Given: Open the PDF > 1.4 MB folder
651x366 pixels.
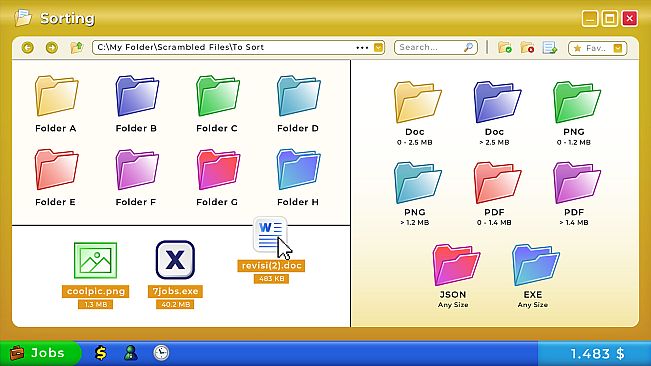Looking at the screenshot, I should 576,183.
